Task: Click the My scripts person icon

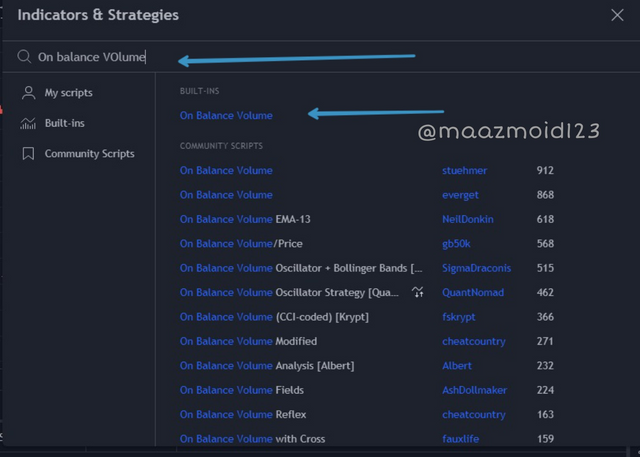Action: (x=28, y=93)
